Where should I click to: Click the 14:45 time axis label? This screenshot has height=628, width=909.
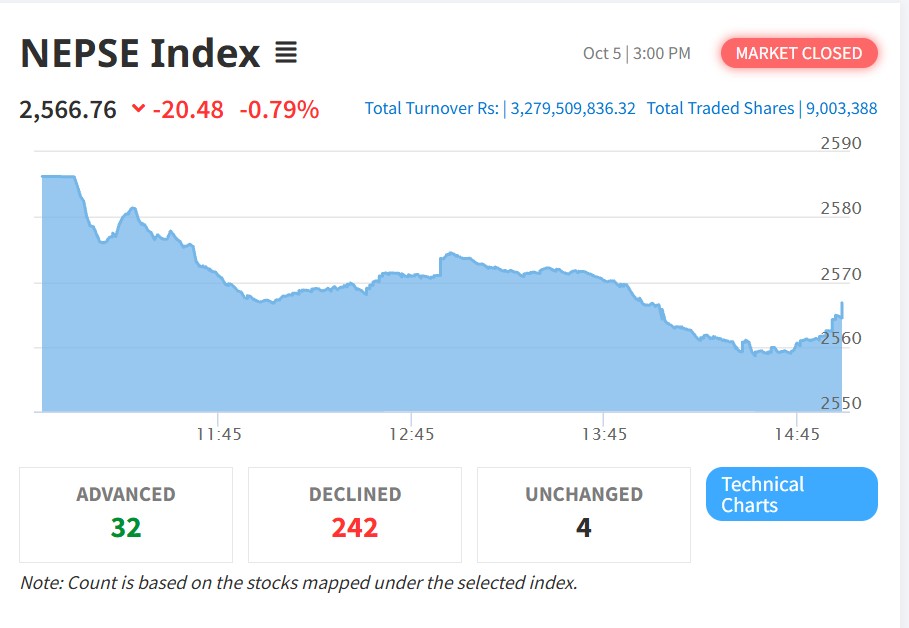797,434
